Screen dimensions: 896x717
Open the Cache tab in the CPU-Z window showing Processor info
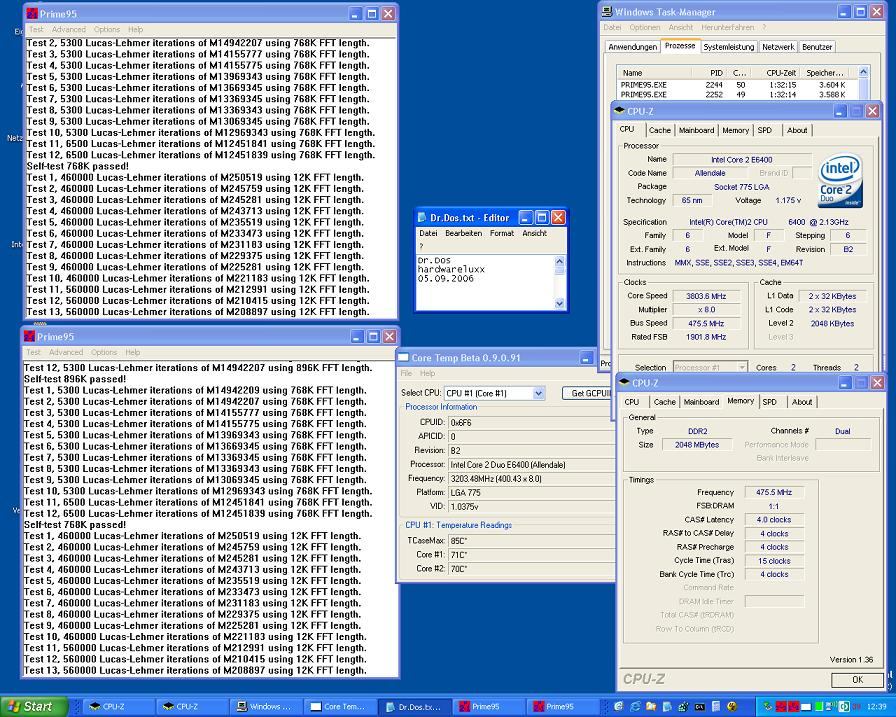[659, 130]
